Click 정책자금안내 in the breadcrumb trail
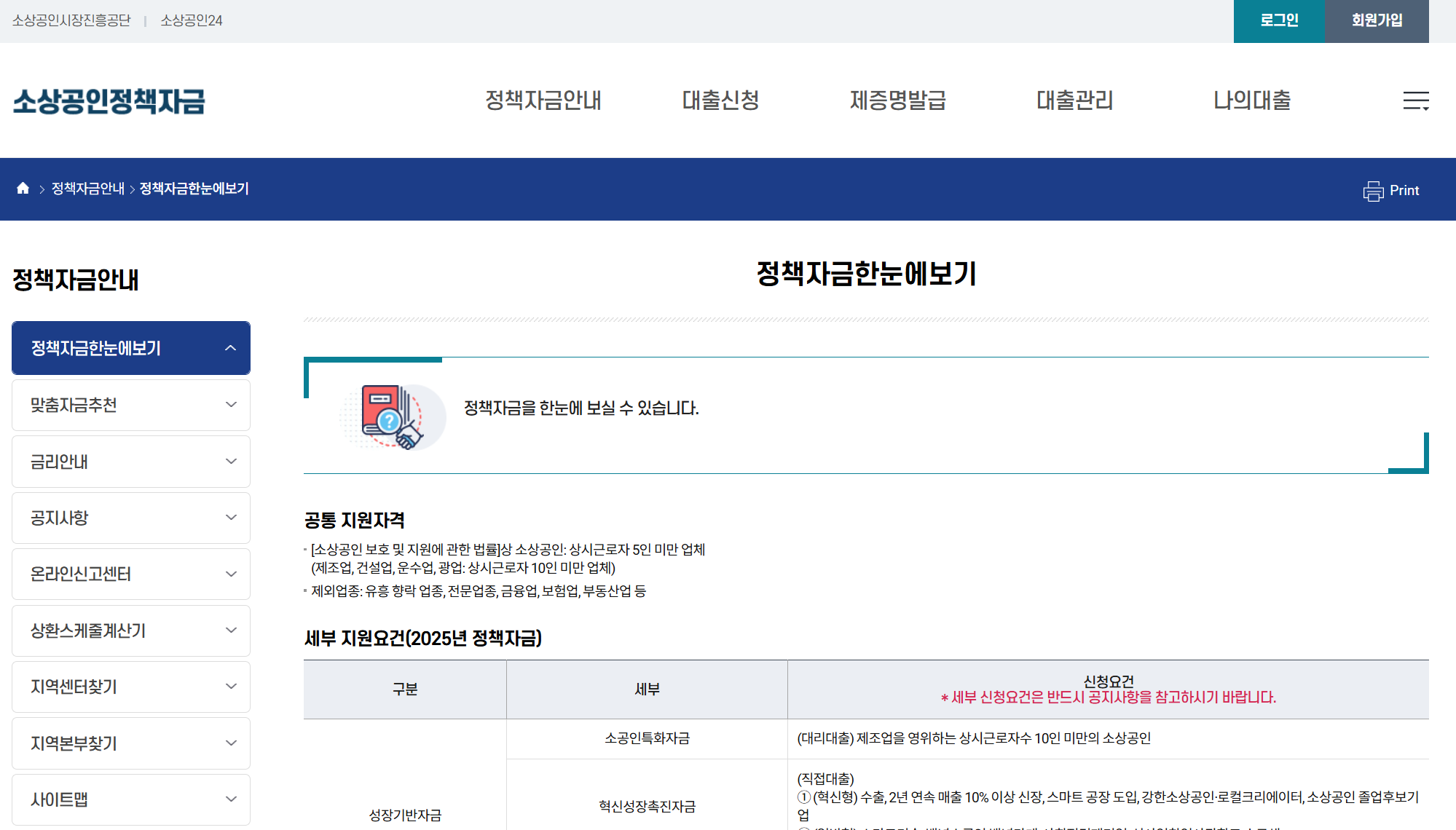This screenshot has width=1456, height=830. click(87, 189)
